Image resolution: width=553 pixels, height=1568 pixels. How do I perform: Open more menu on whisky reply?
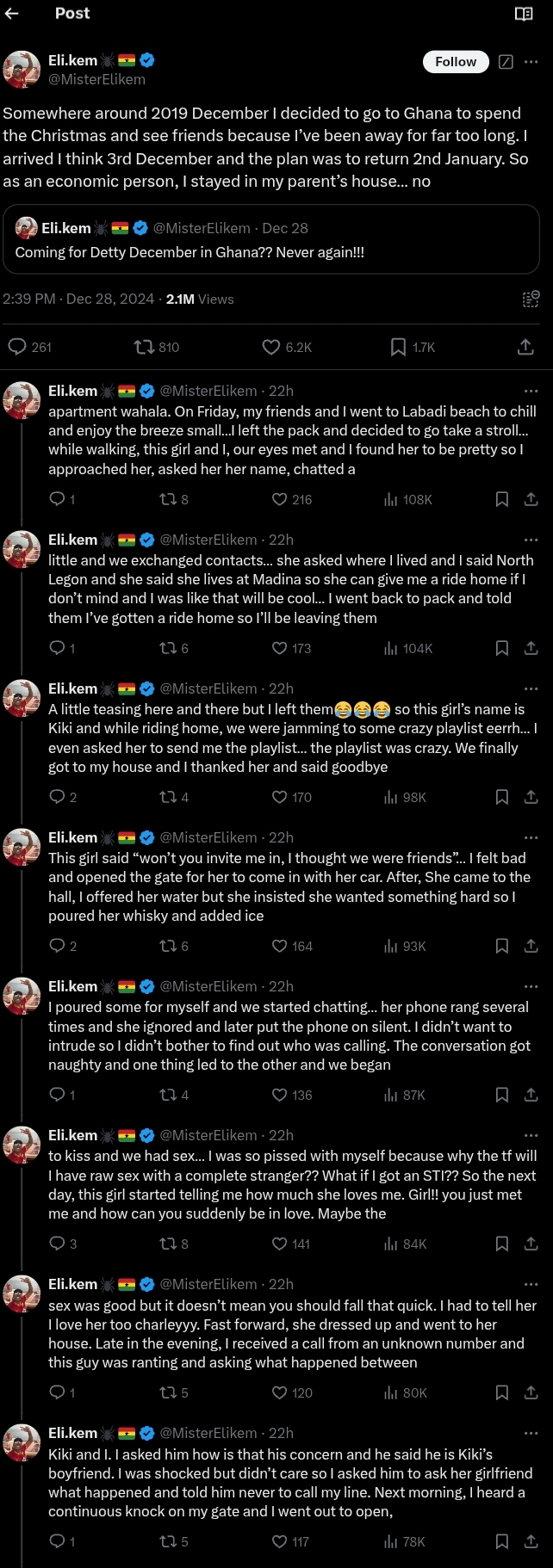click(x=531, y=837)
